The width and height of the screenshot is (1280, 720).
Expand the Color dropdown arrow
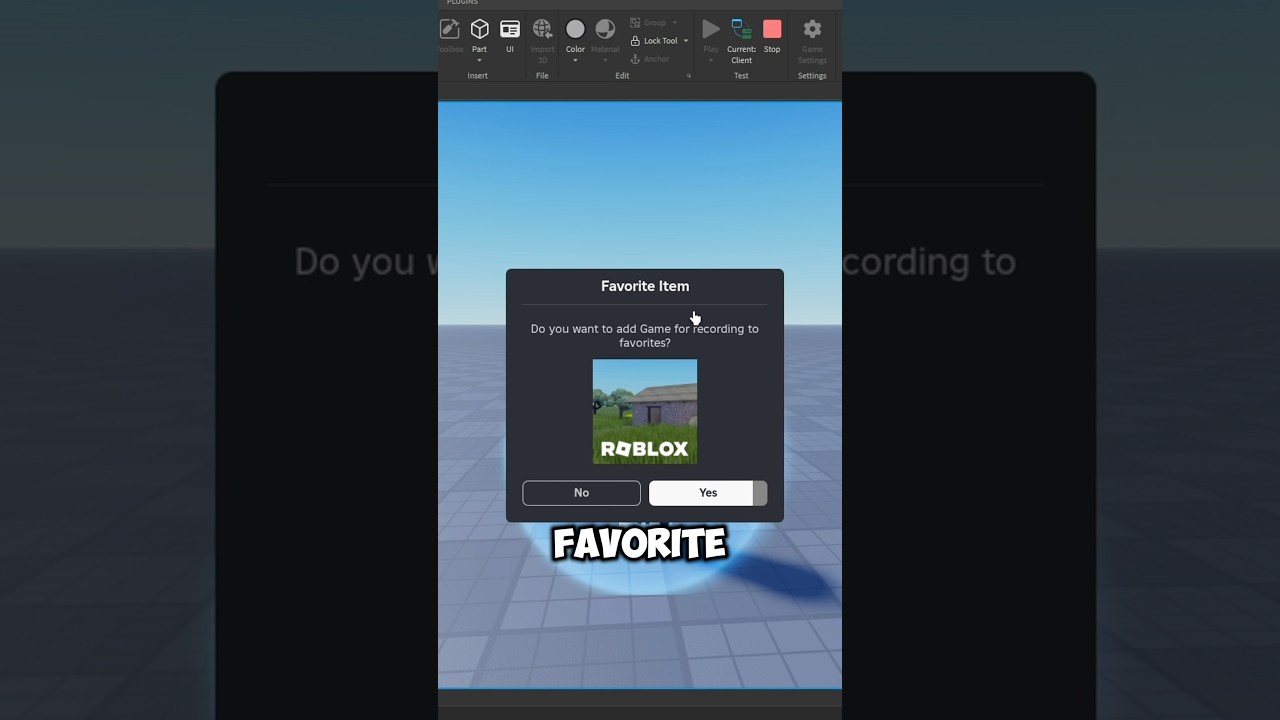[x=575, y=61]
